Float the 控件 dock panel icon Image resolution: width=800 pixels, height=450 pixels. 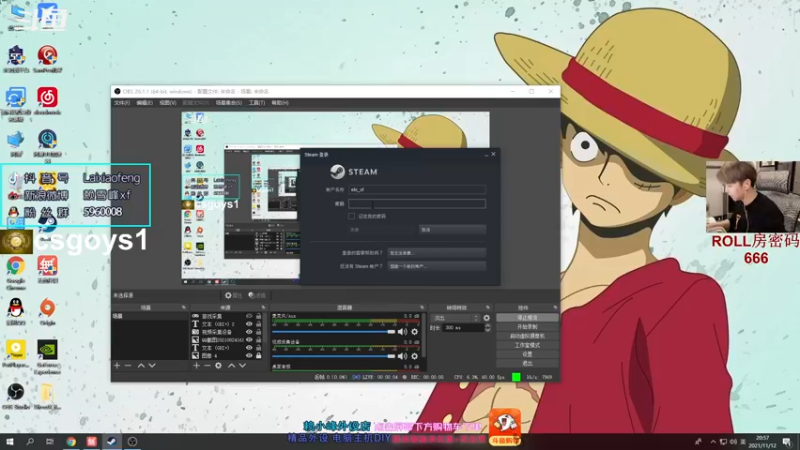[555, 308]
